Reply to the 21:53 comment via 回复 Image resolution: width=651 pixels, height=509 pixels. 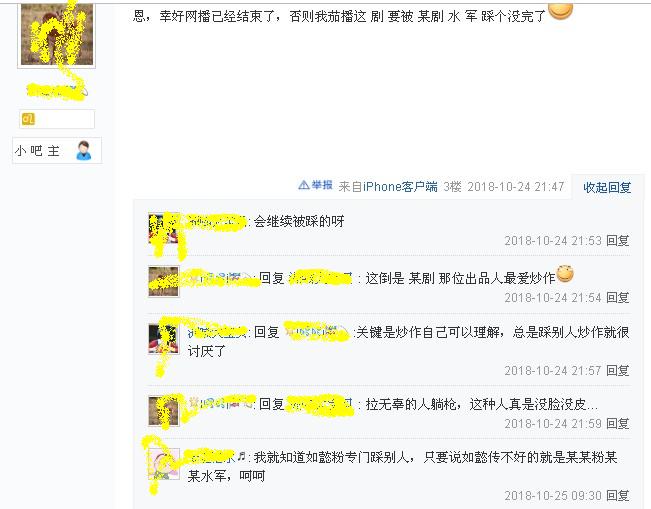(x=617, y=240)
